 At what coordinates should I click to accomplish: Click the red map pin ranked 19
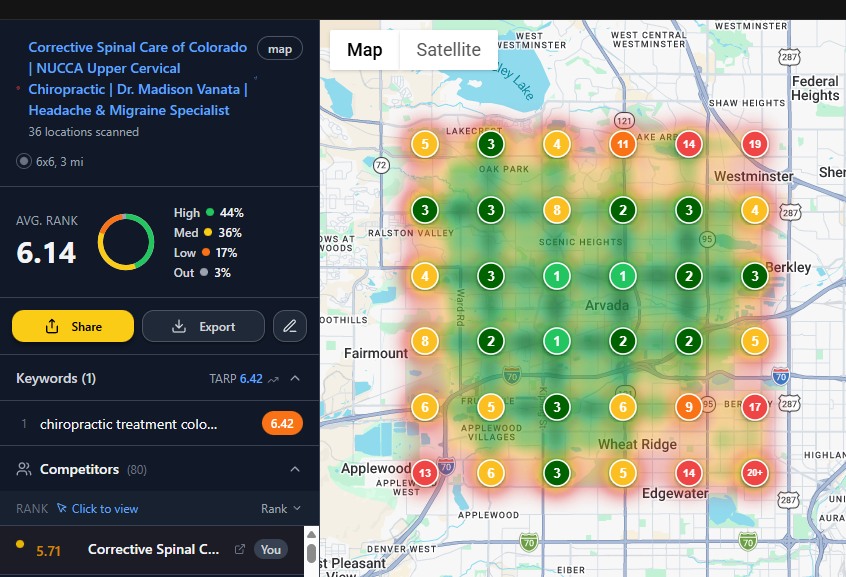pos(755,144)
